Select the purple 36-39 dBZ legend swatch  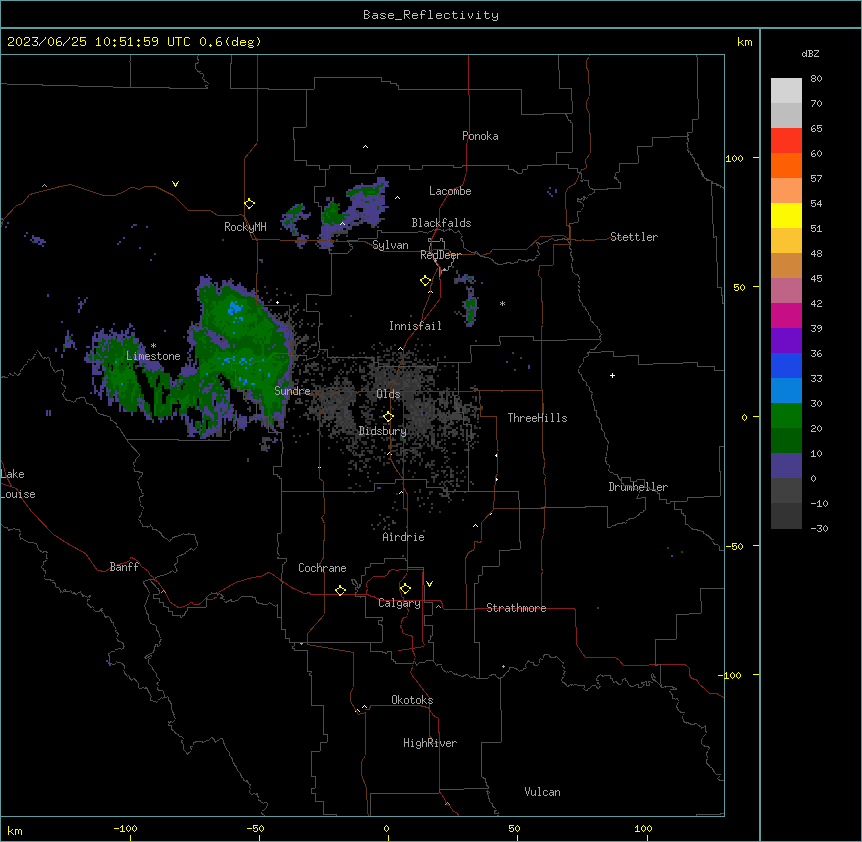click(x=786, y=341)
